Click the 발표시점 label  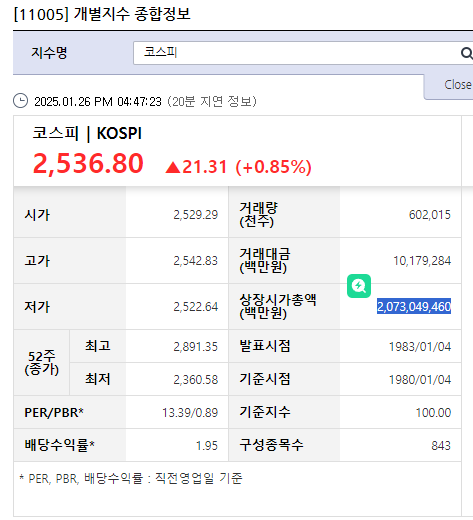[265, 346]
